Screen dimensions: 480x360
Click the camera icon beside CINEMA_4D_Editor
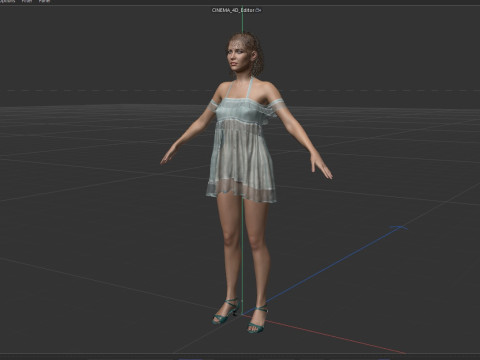pos(259,10)
